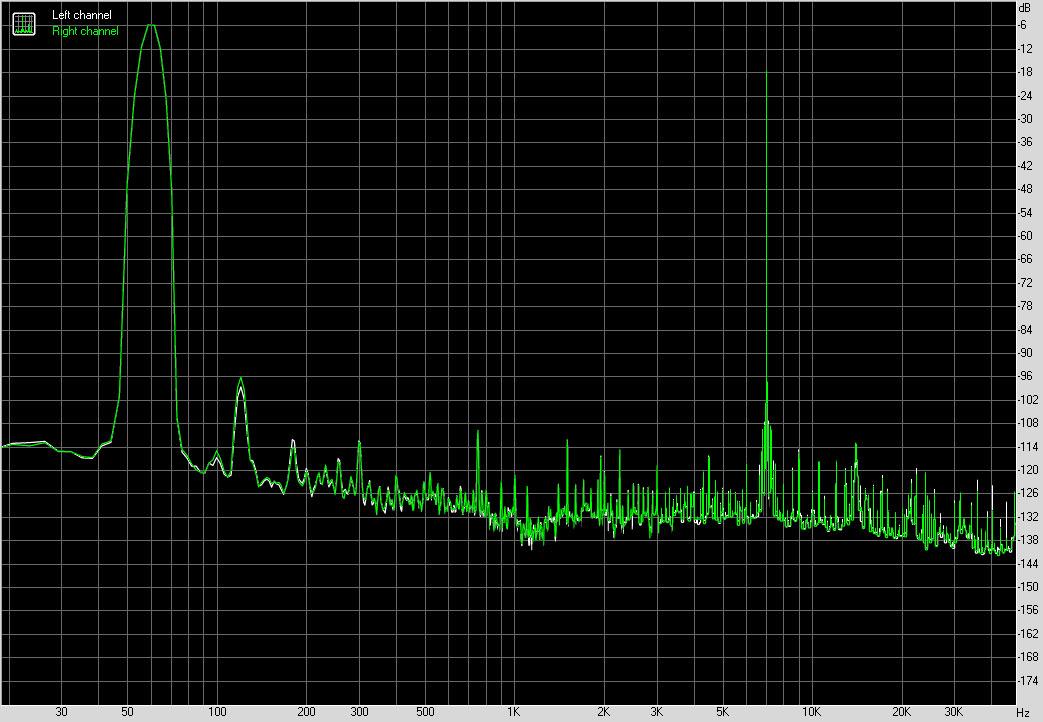Select the Right channel legend label
Image resolution: width=1043 pixels, height=722 pixels.
point(85,31)
